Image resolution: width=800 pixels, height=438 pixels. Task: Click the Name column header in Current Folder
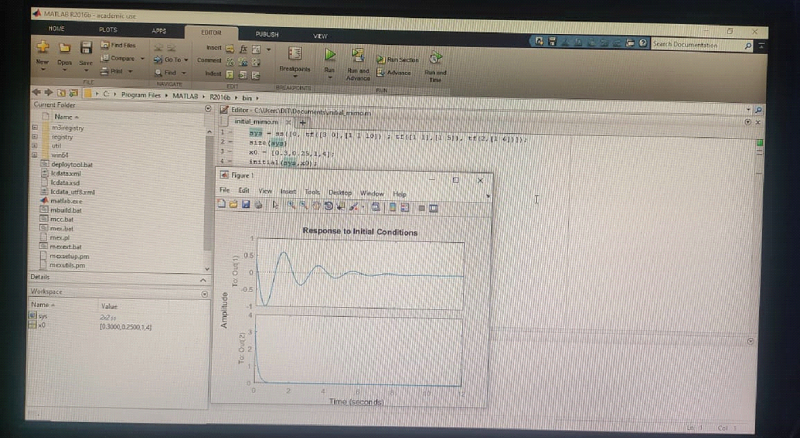(x=66, y=117)
